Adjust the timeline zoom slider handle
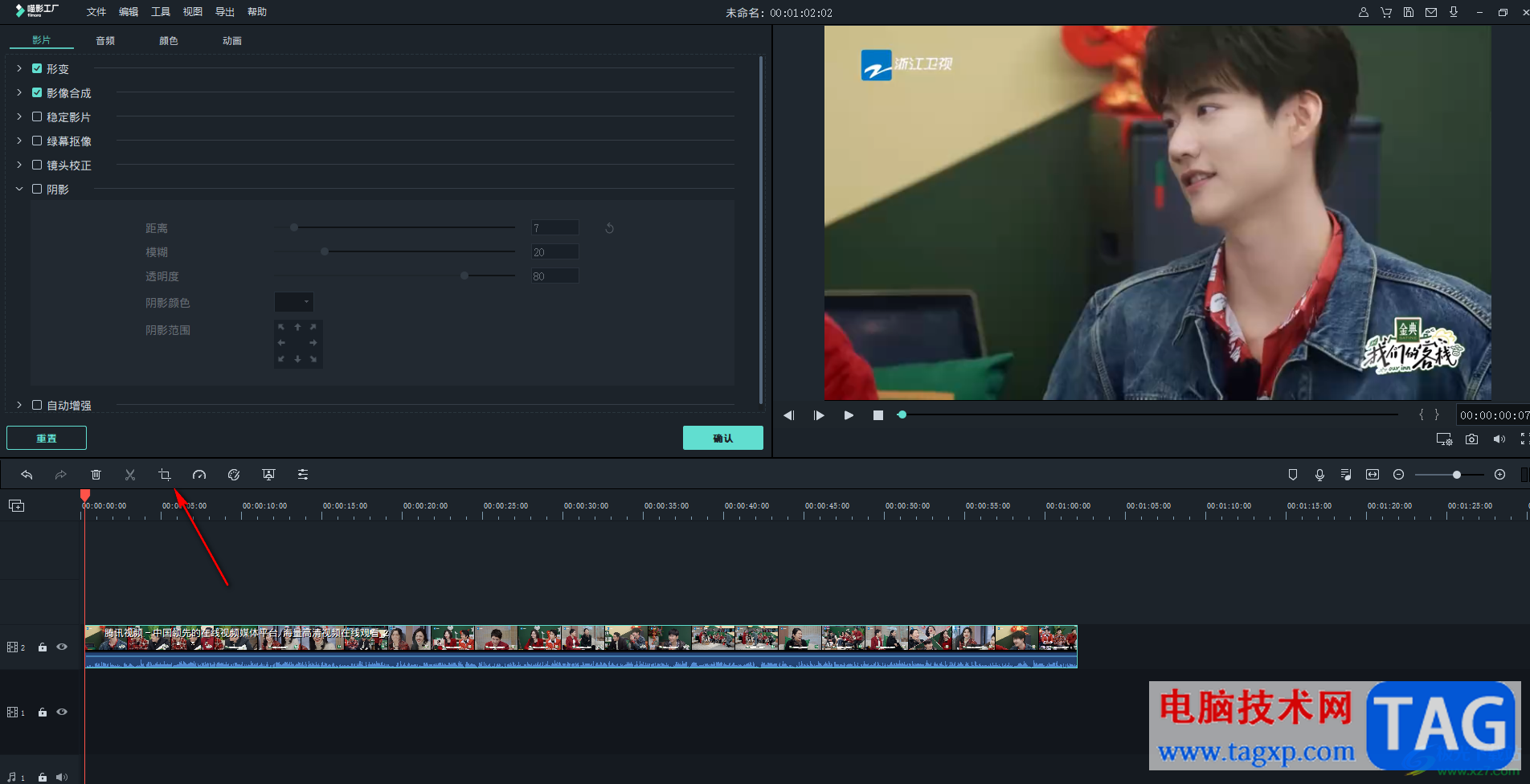 pos(1457,475)
